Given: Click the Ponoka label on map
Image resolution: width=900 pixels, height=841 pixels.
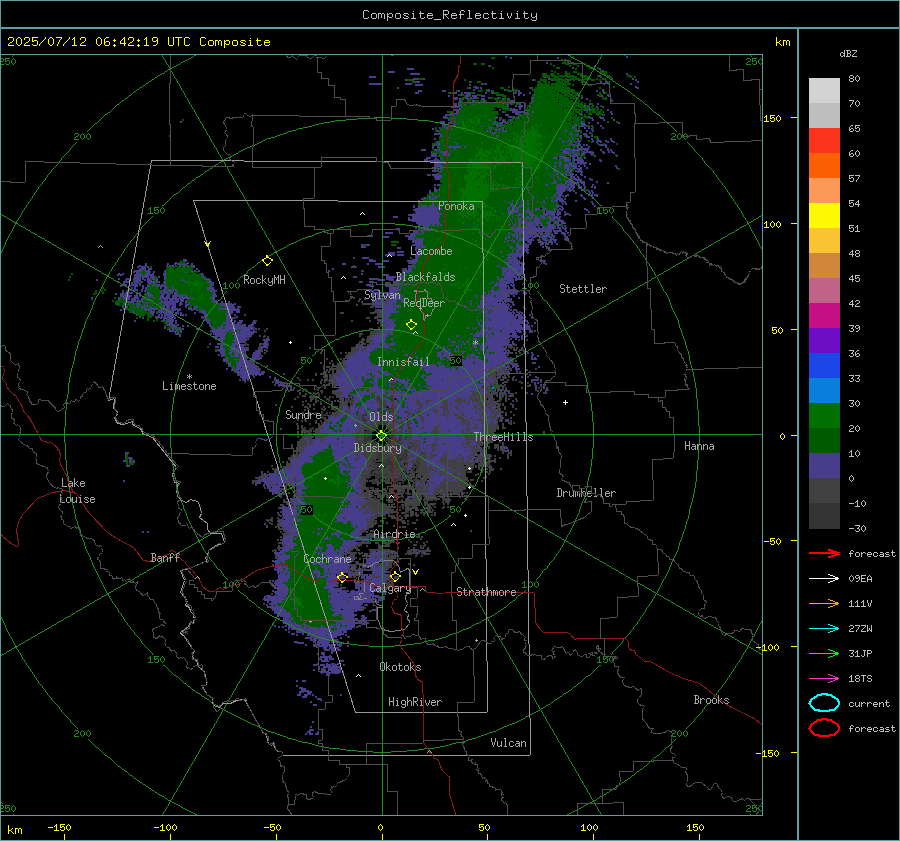Looking at the screenshot, I should [x=456, y=206].
